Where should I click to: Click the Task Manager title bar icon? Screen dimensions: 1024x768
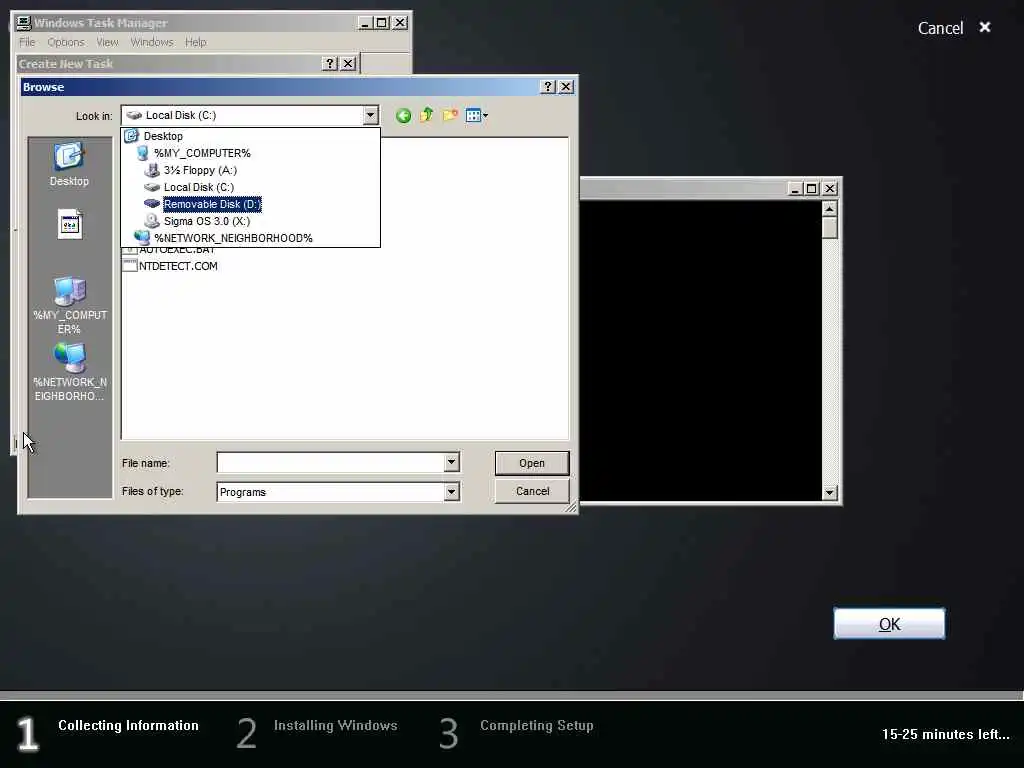pos(24,23)
